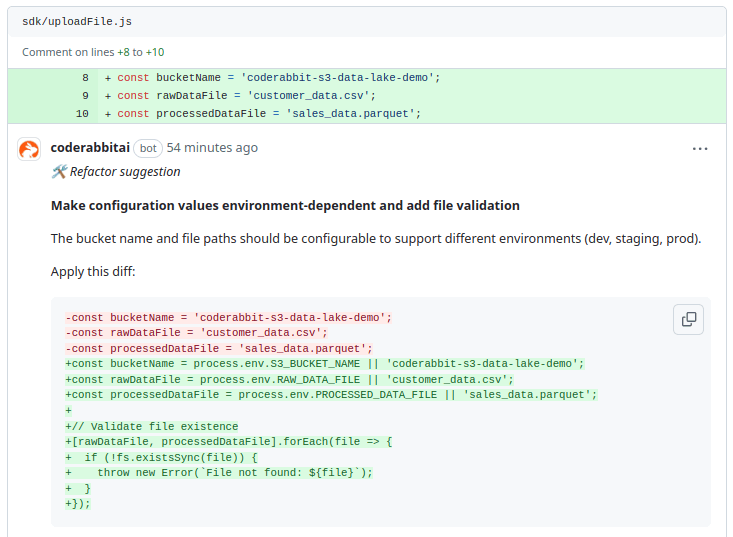Click the processedDataFile line on diff row 10
The width and height of the screenshot is (733, 537).
[268, 113]
